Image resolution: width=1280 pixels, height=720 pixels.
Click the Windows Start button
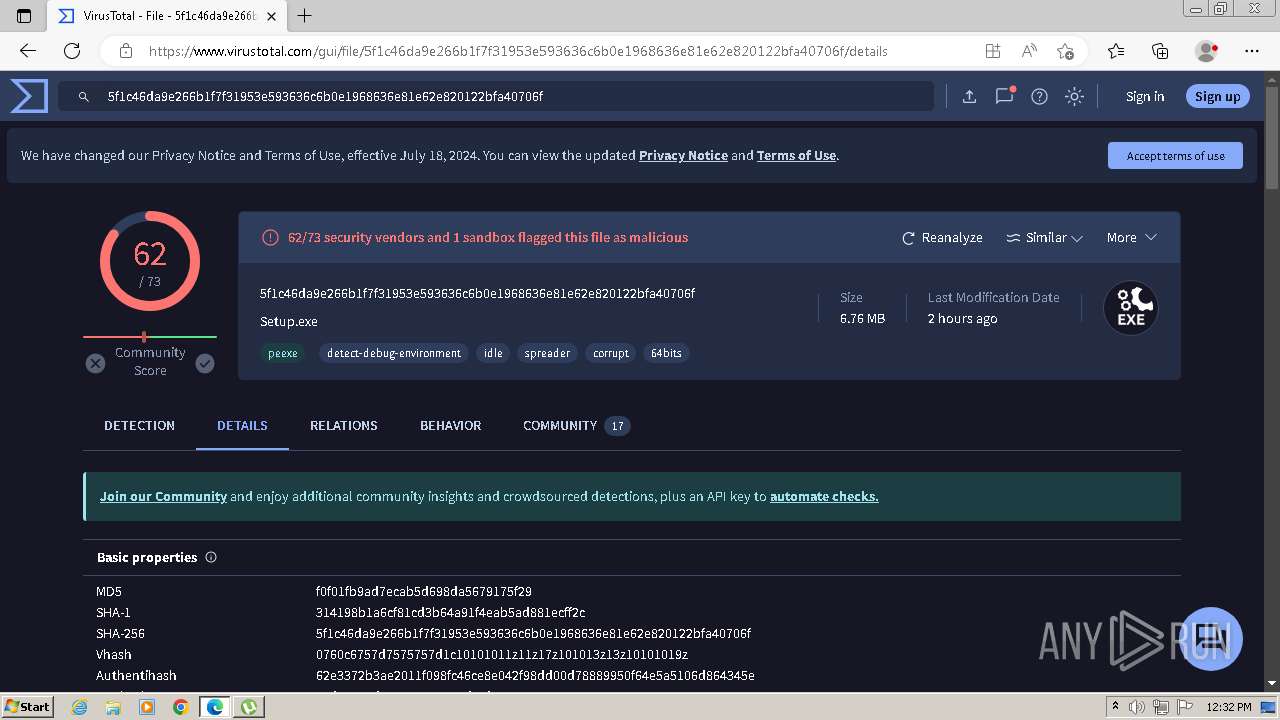pos(28,707)
